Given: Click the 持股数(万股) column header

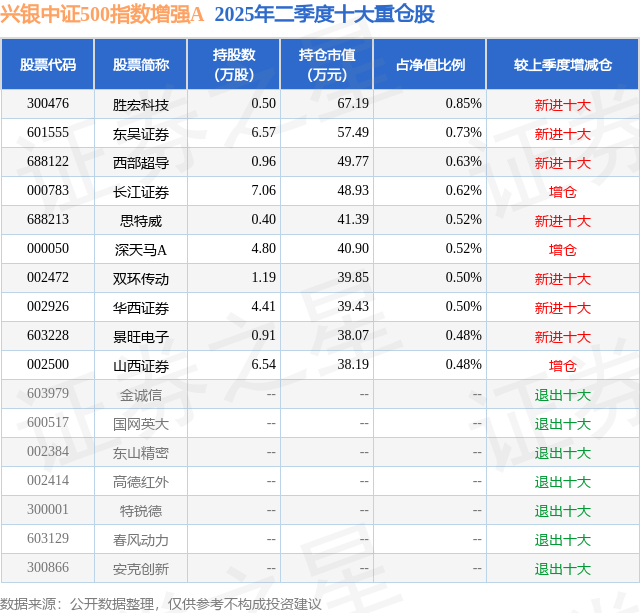Looking at the screenshot, I should pos(234,64).
